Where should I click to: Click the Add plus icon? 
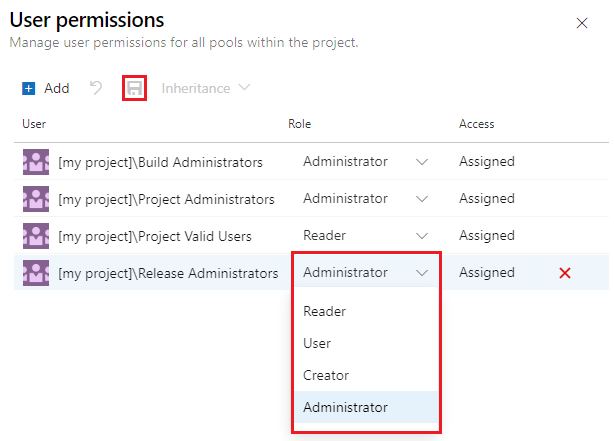tap(29, 88)
